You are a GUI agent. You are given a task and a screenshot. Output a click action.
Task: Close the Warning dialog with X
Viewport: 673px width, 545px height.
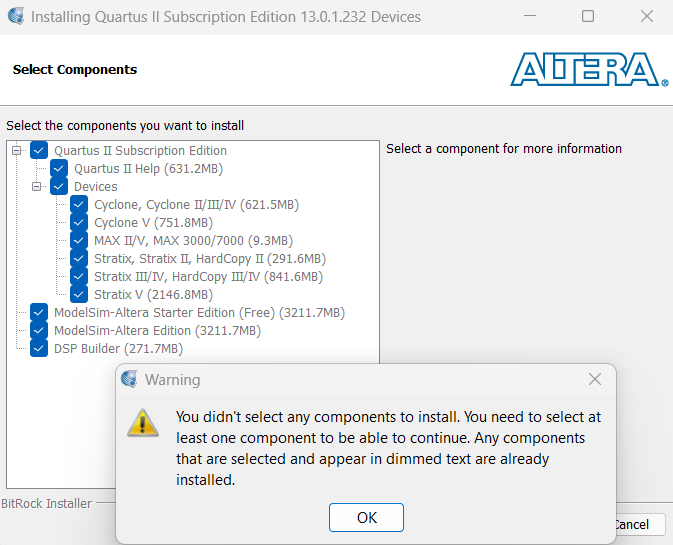coord(595,380)
